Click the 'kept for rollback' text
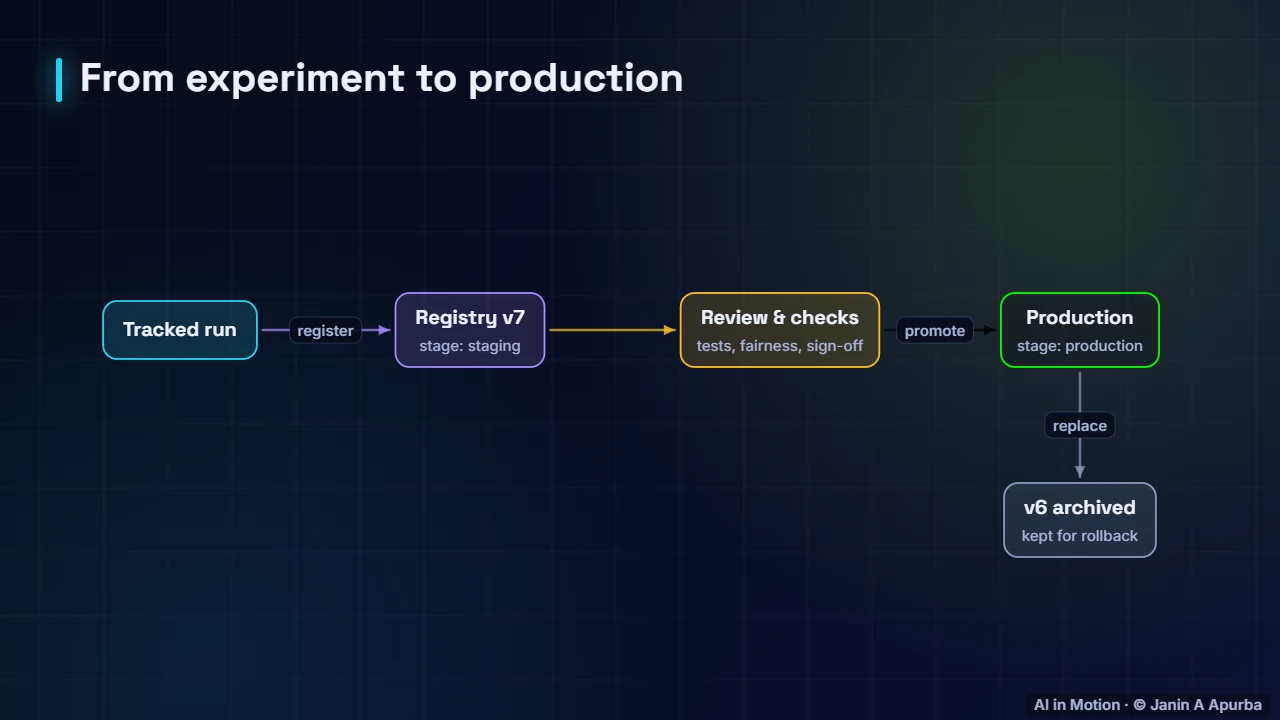Image resolution: width=1280 pixels, height=720 pixels. point(1080,536)
